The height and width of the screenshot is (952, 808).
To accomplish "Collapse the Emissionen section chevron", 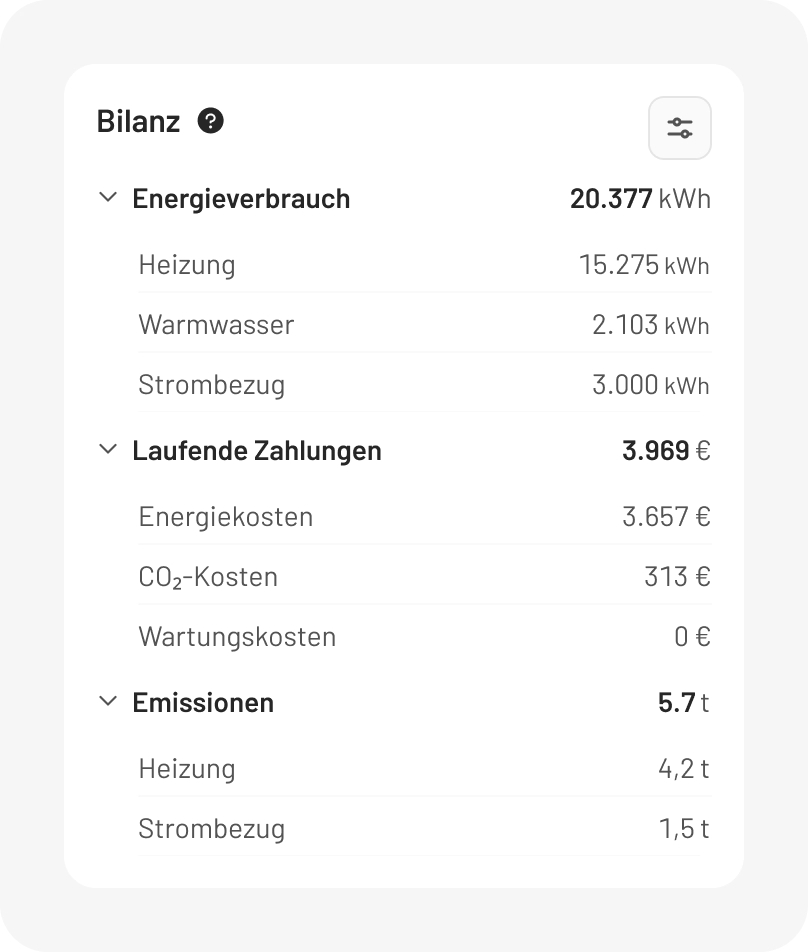I will click(108, 702).
